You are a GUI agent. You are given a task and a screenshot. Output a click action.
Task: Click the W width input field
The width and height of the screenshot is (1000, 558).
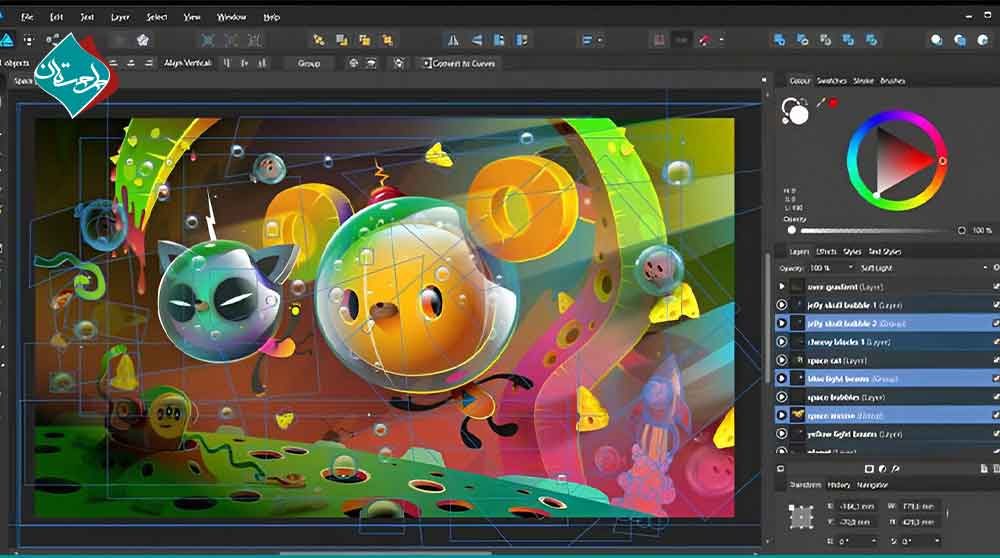point(920,506)
